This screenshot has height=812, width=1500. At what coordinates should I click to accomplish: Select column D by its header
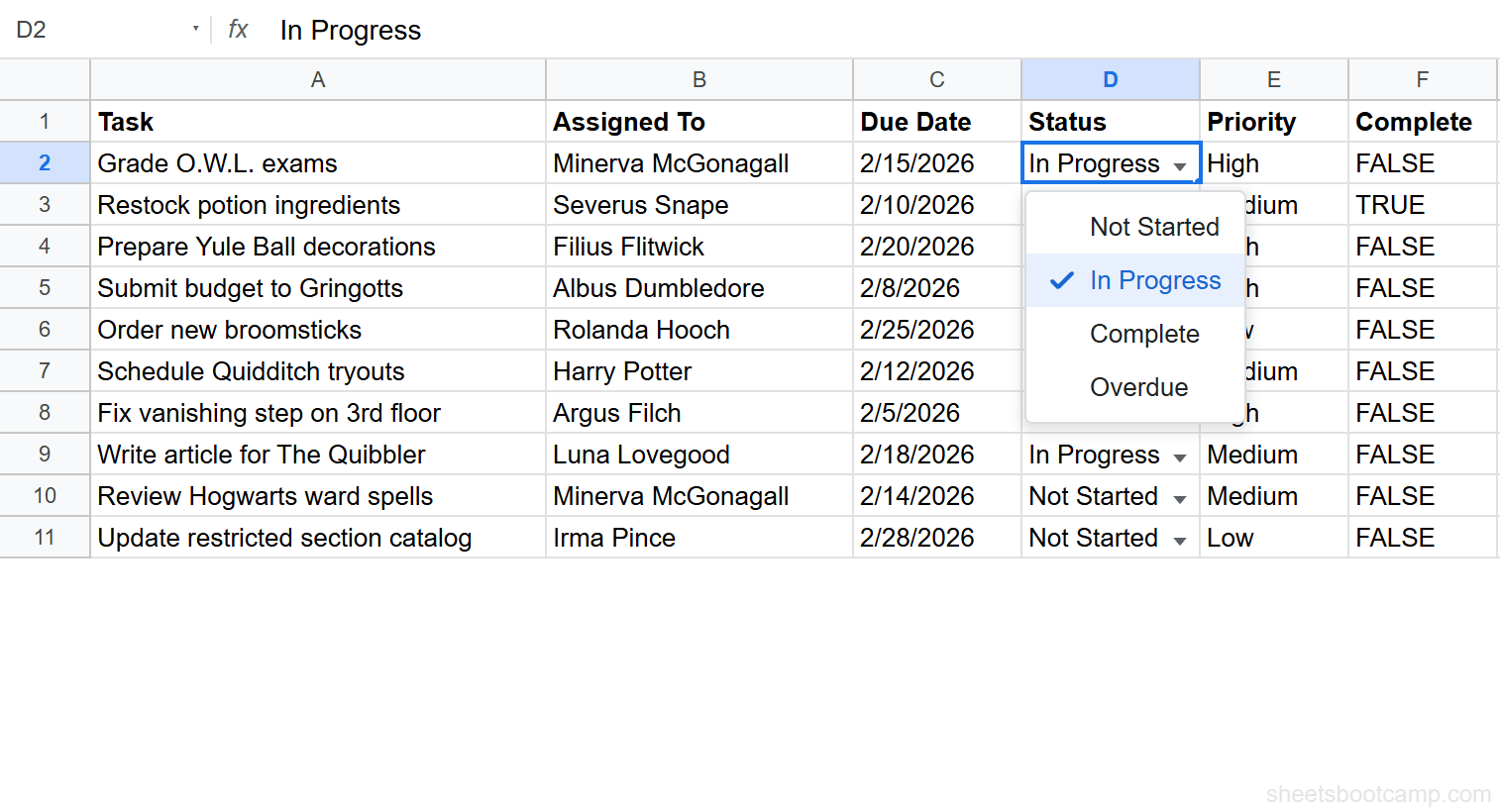[1110, 79]
